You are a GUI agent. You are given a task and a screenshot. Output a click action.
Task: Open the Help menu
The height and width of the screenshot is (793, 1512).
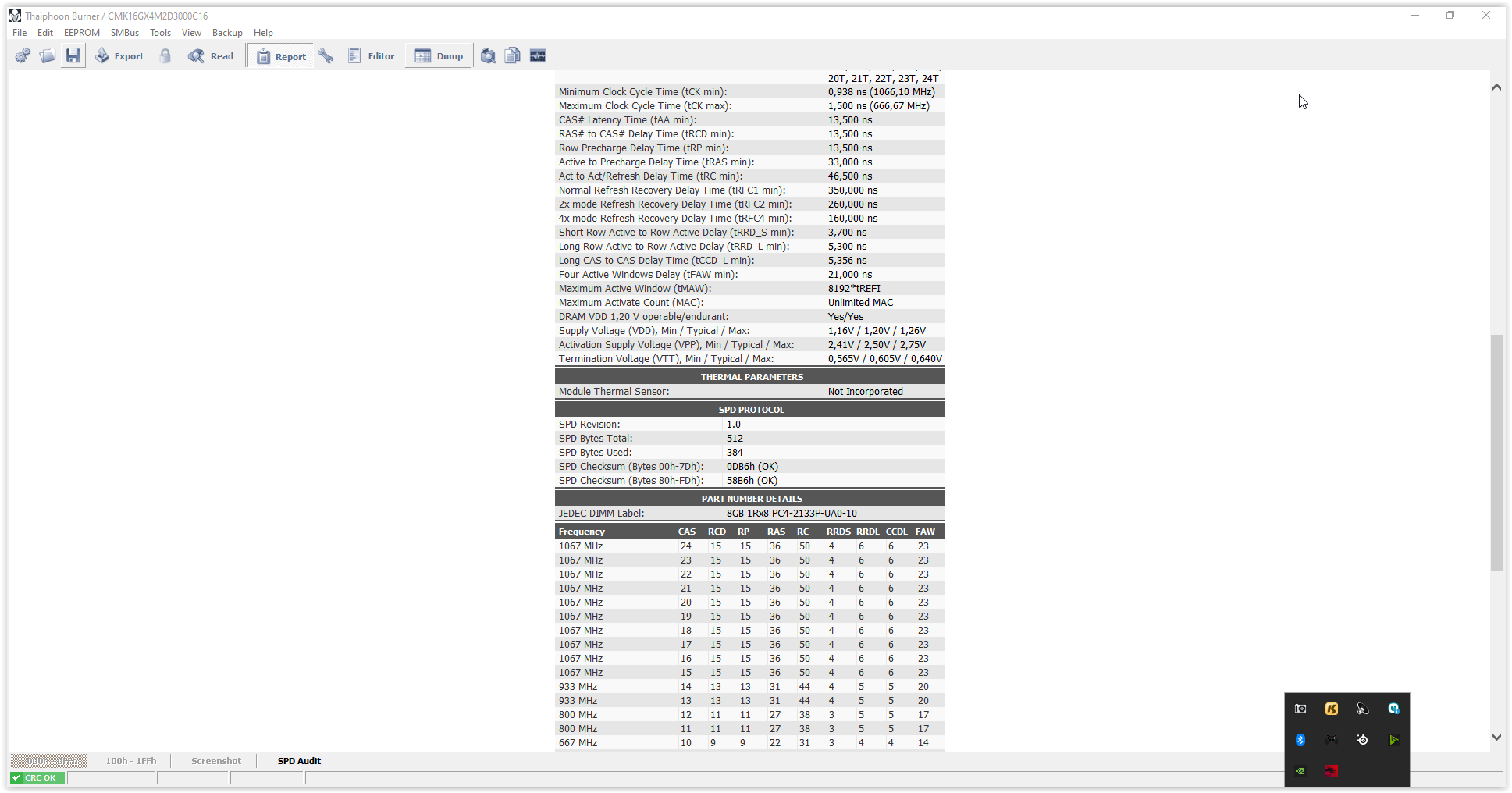pos(263,33)
